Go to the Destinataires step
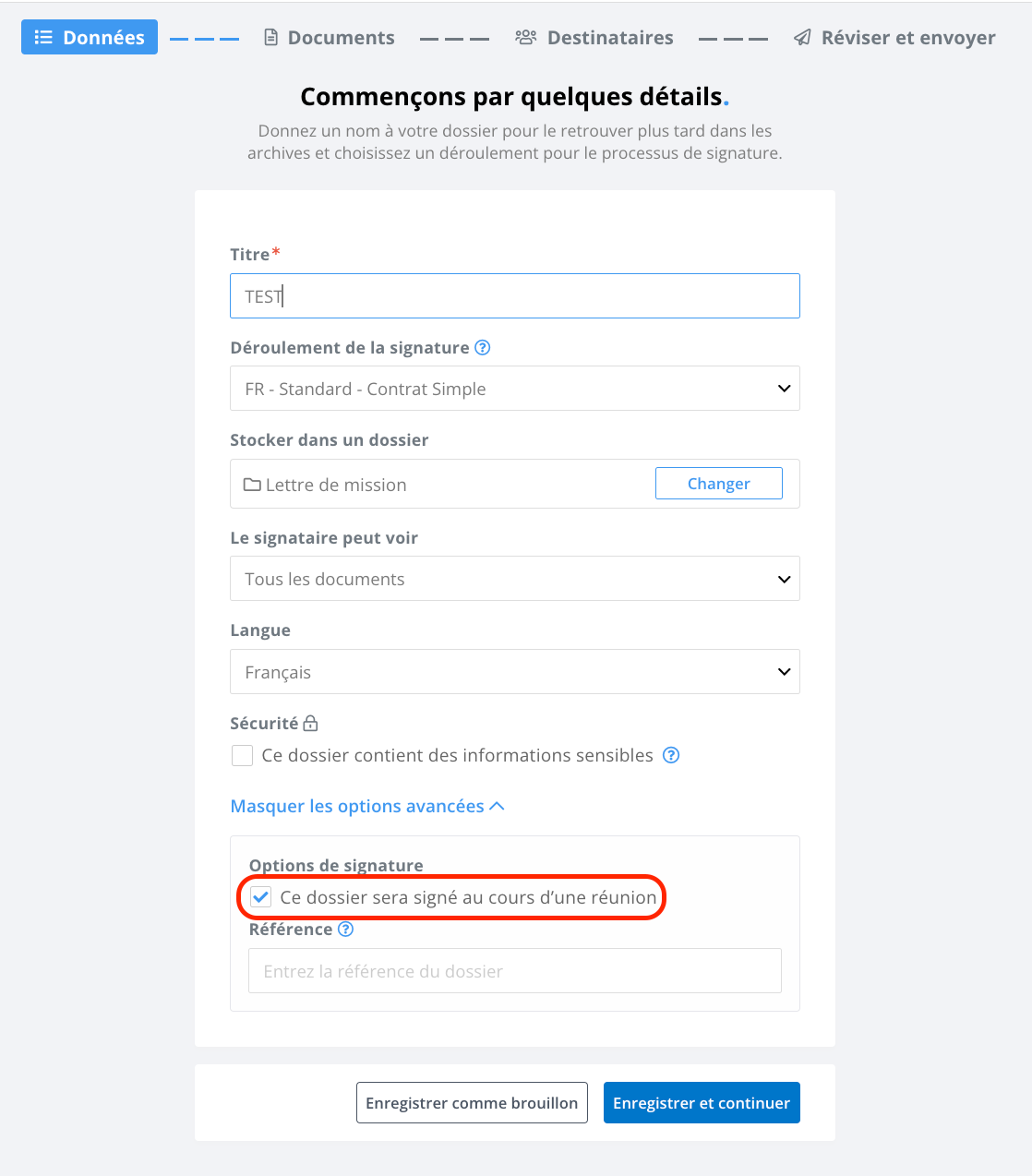Viewport: 1032px width, 1176px height. pos(594,38)
